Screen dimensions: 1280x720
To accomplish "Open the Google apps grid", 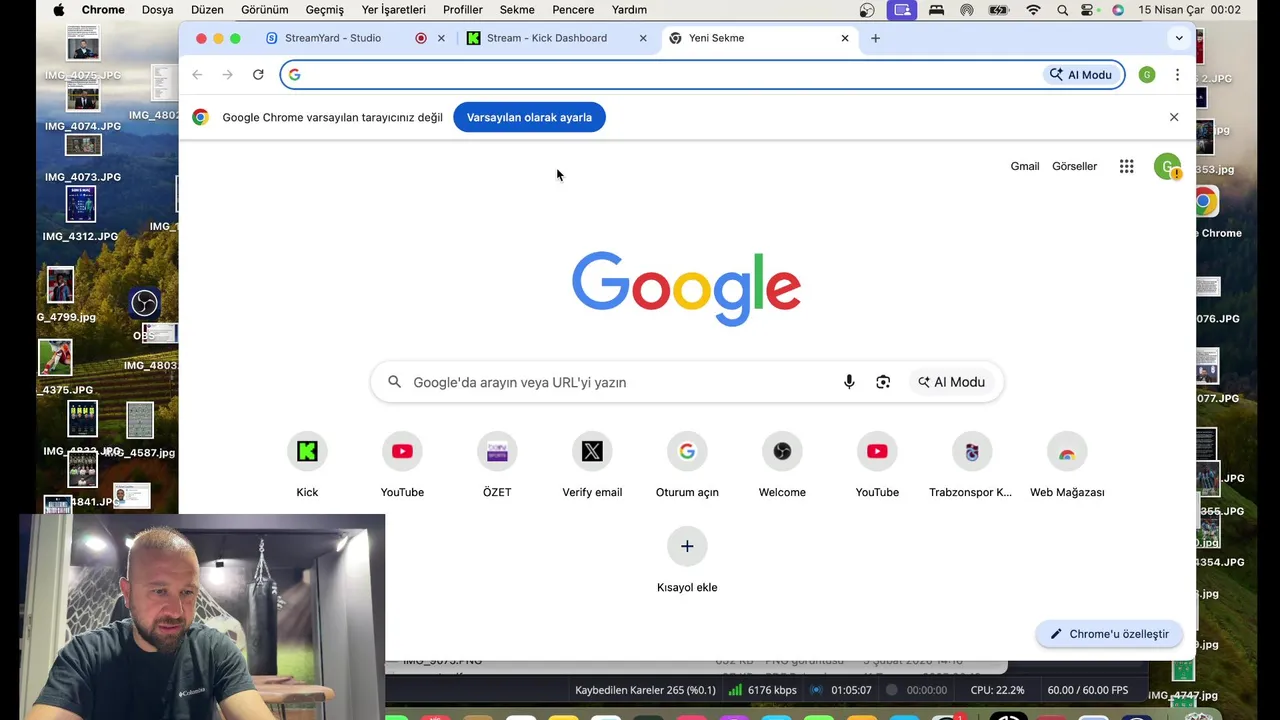I will pyautogui.click(x=1127, y=167).
